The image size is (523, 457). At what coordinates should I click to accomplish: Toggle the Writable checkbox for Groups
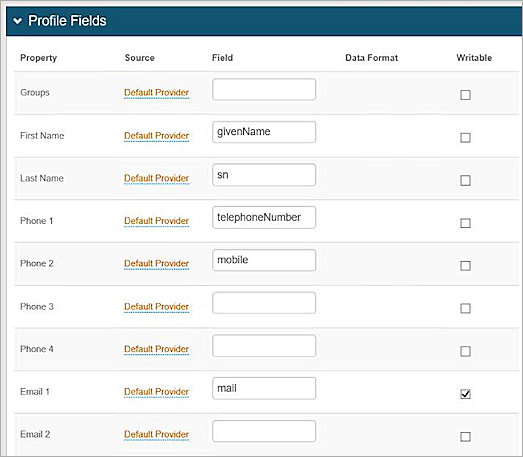coord(465,95)
